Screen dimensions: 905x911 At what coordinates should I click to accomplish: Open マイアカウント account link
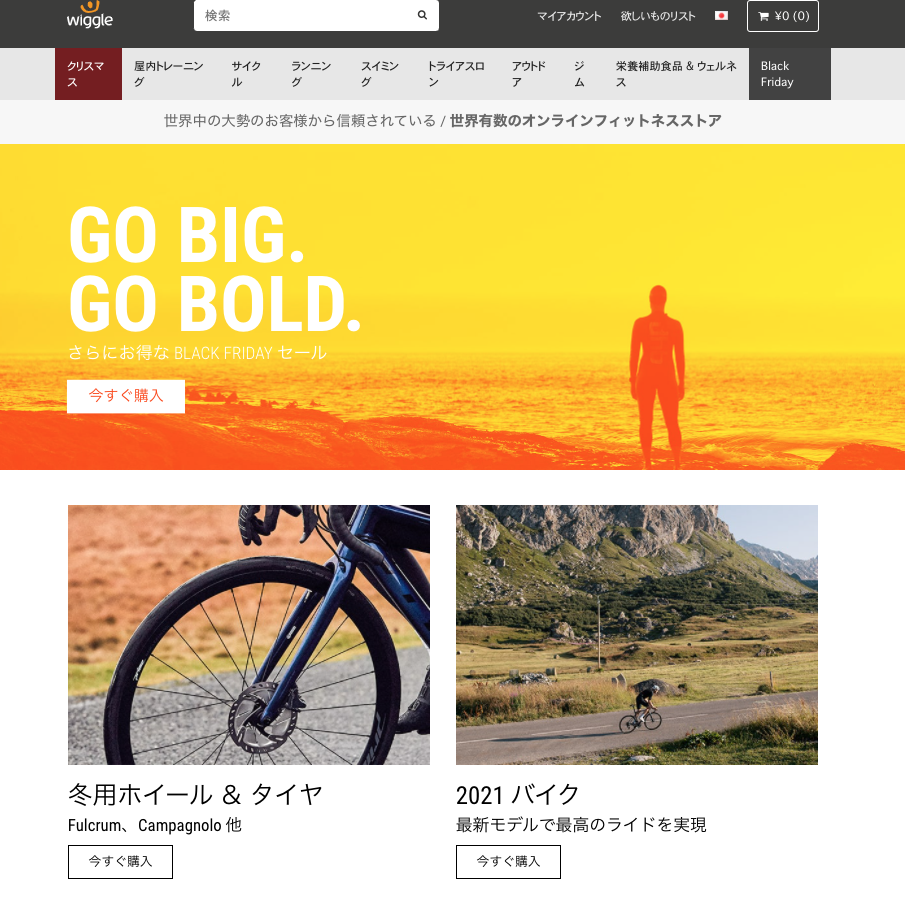click(x=569, y=16)
